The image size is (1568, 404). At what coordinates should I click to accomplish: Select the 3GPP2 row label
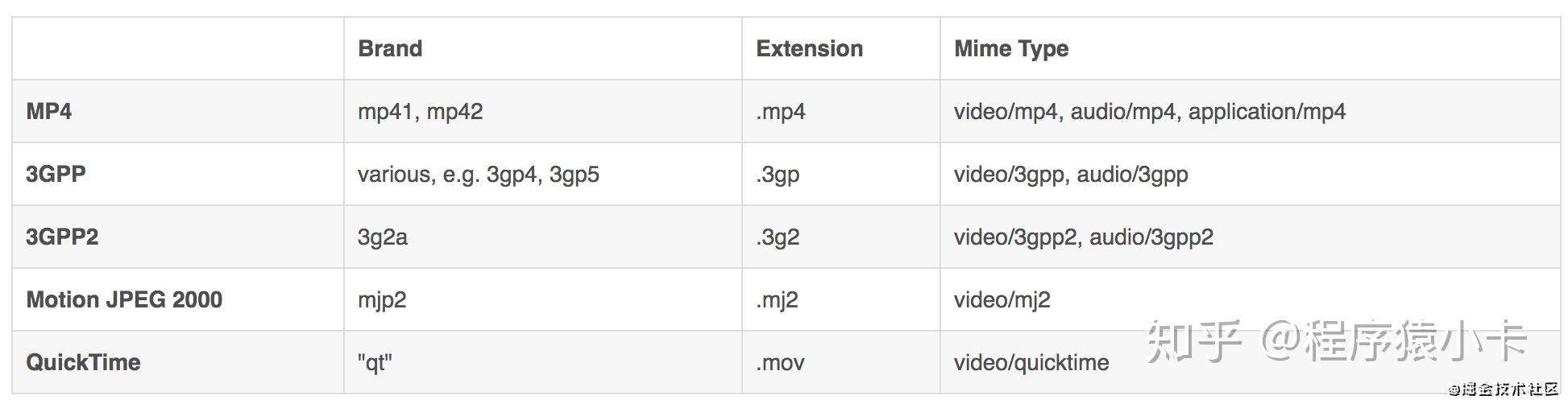(x=62, y=237)
